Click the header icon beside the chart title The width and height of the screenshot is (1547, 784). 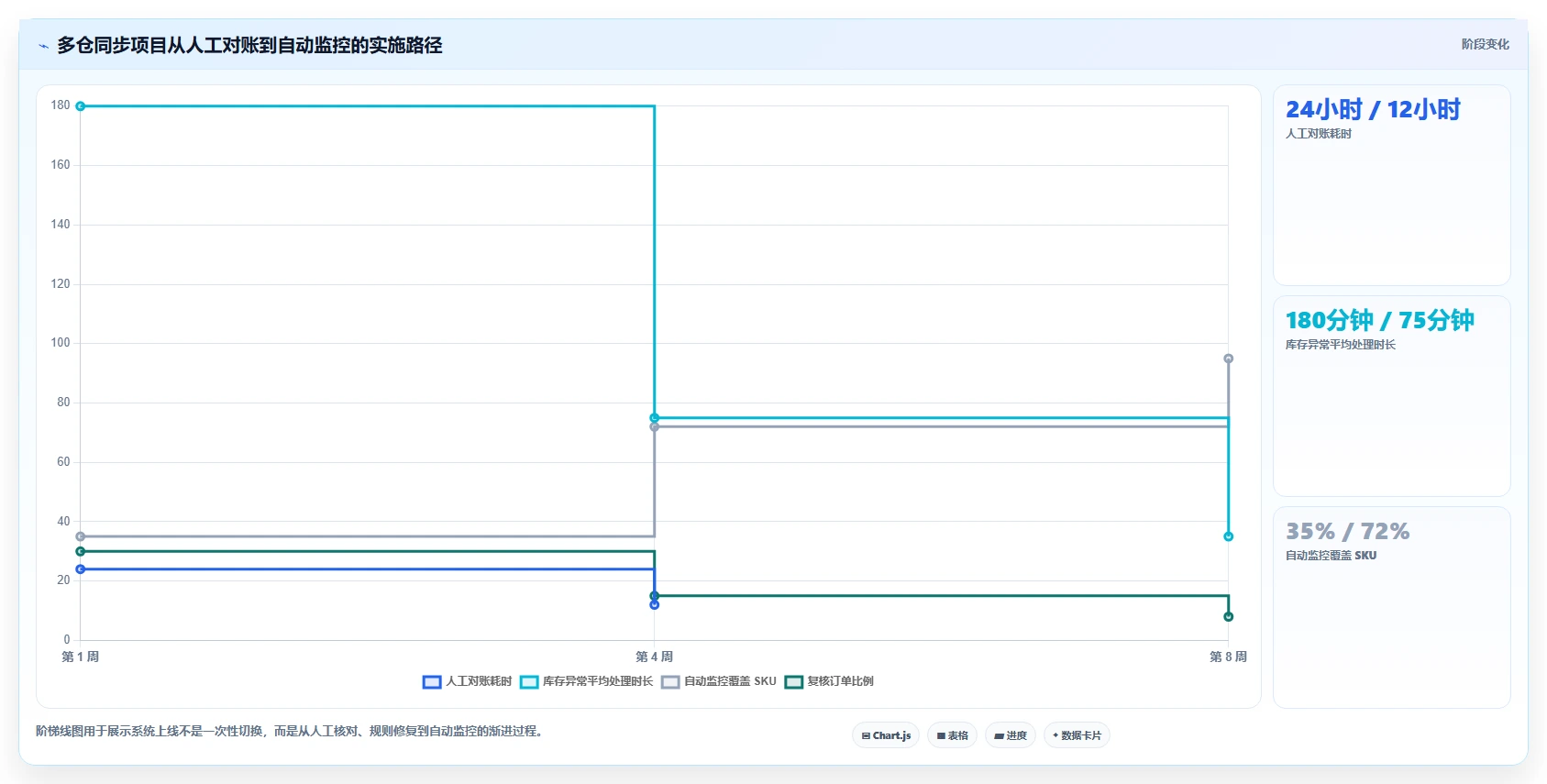point(43,46)
